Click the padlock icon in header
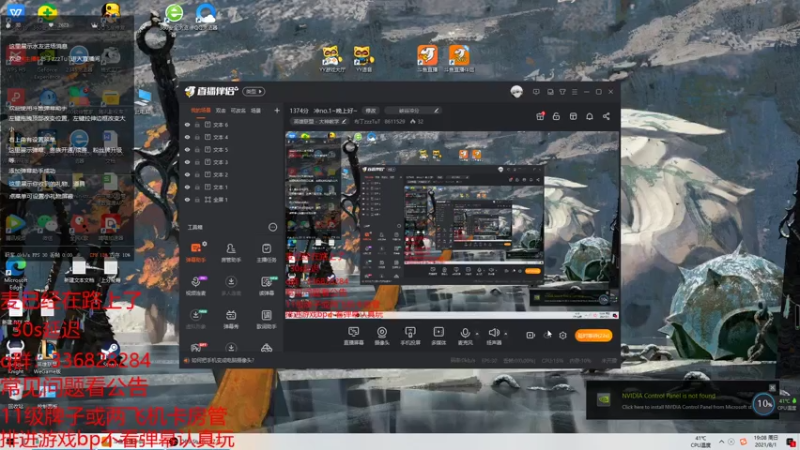800x450 pixels. [556, 116]
